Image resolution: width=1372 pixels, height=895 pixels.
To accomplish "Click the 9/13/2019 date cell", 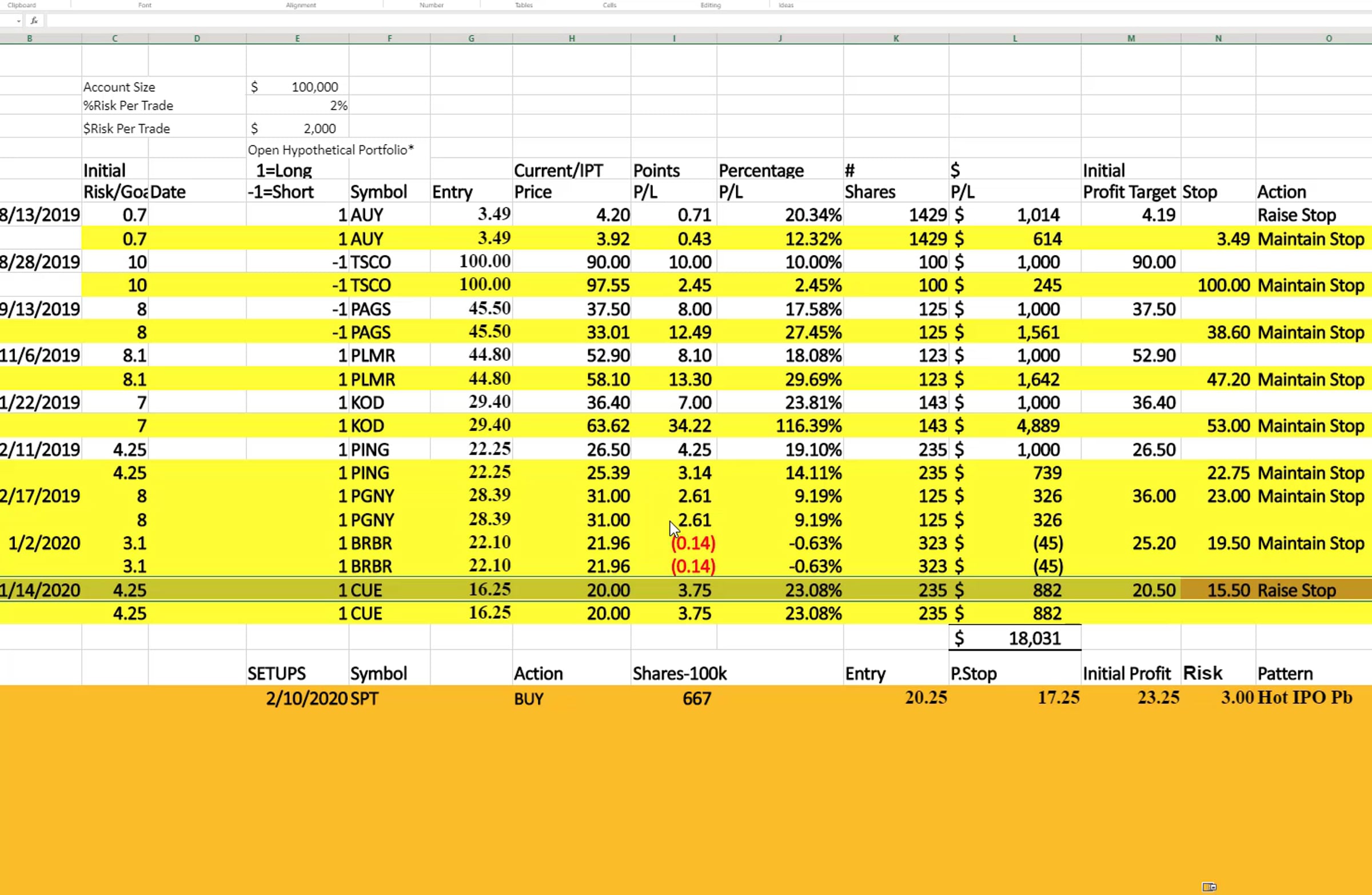I will pos(40,309).
